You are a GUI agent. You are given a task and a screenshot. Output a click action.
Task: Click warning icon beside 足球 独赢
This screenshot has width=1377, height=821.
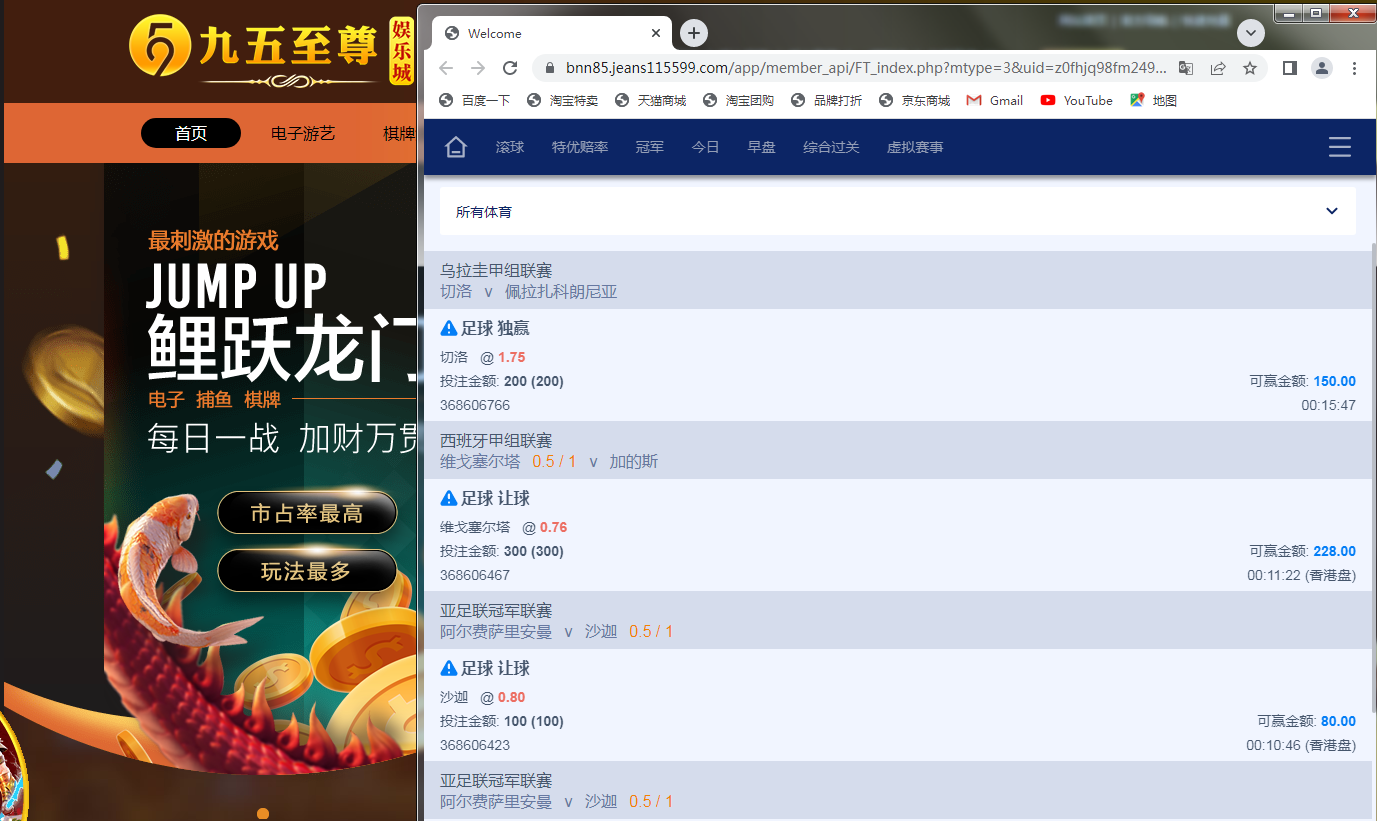[449, 328]
